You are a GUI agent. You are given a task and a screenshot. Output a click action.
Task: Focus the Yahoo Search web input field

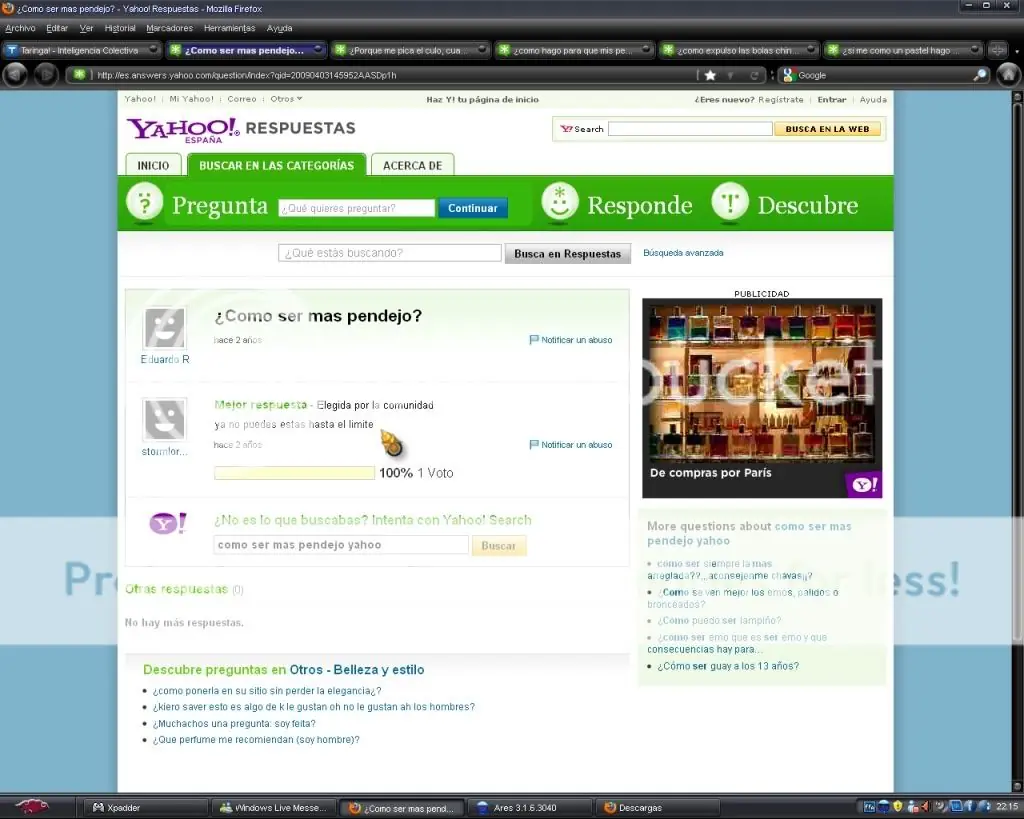[690, 129]
